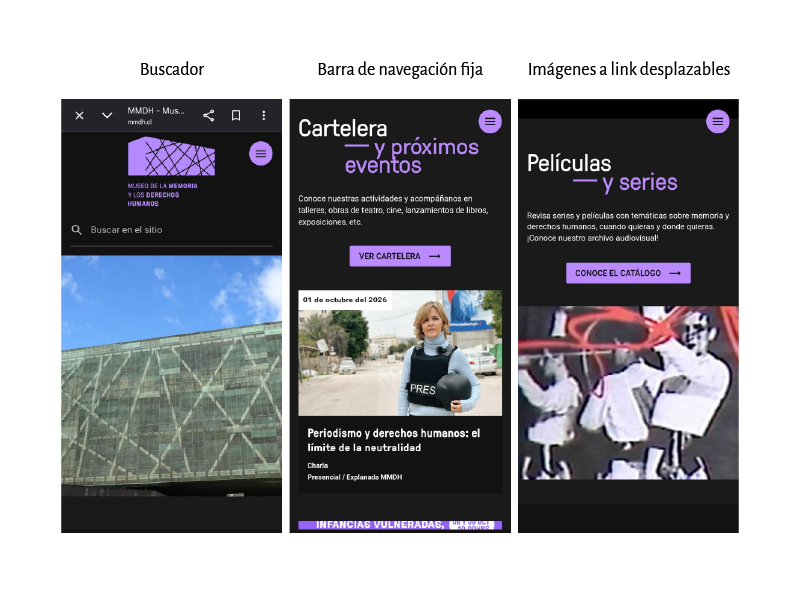Open hamburger menu beside the museum logo
Viewport: 800px width, 600px height.
(x=261, y=154)
